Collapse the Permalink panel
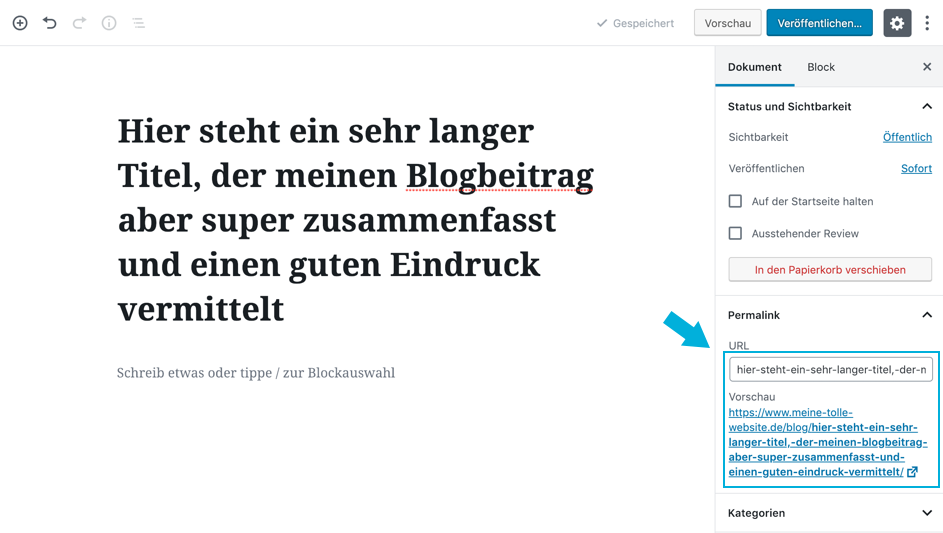 (829, 315)
